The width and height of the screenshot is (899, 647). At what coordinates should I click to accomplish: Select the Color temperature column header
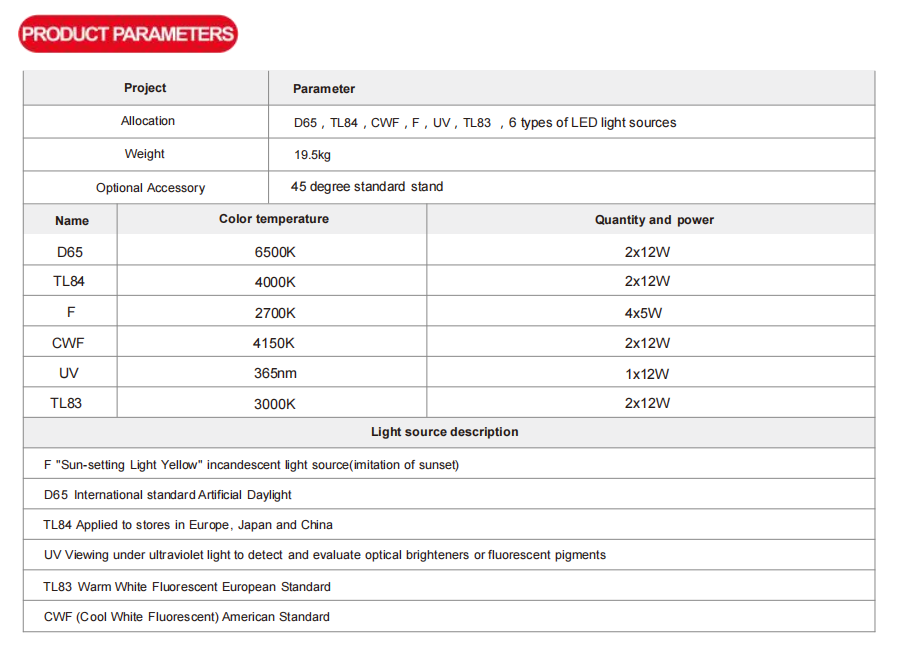pos(273,219)
